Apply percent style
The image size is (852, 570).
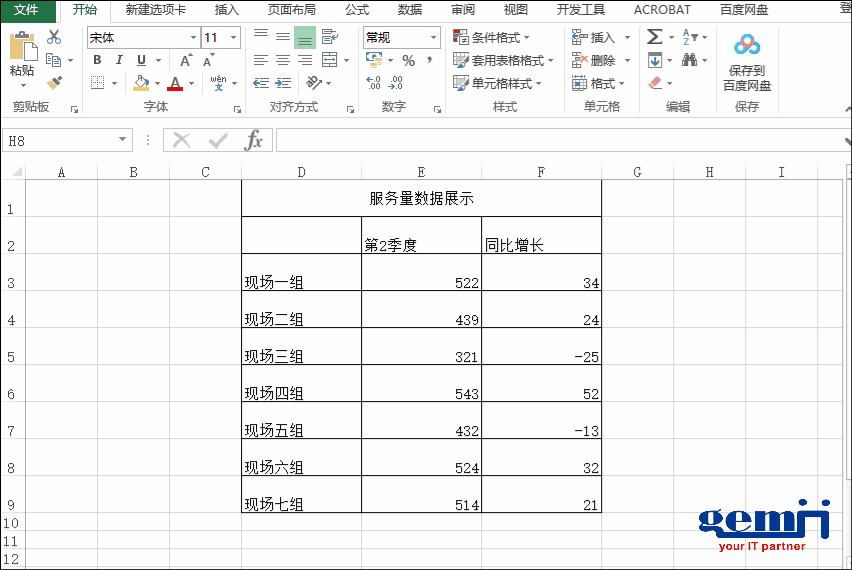[409, 60]
